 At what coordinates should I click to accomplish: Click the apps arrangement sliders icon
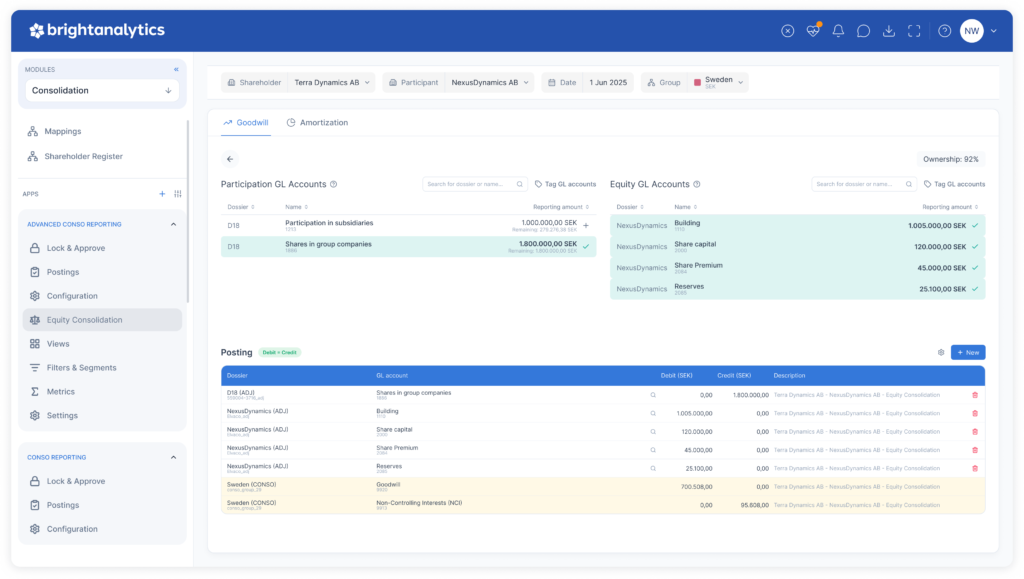point(178,194)
